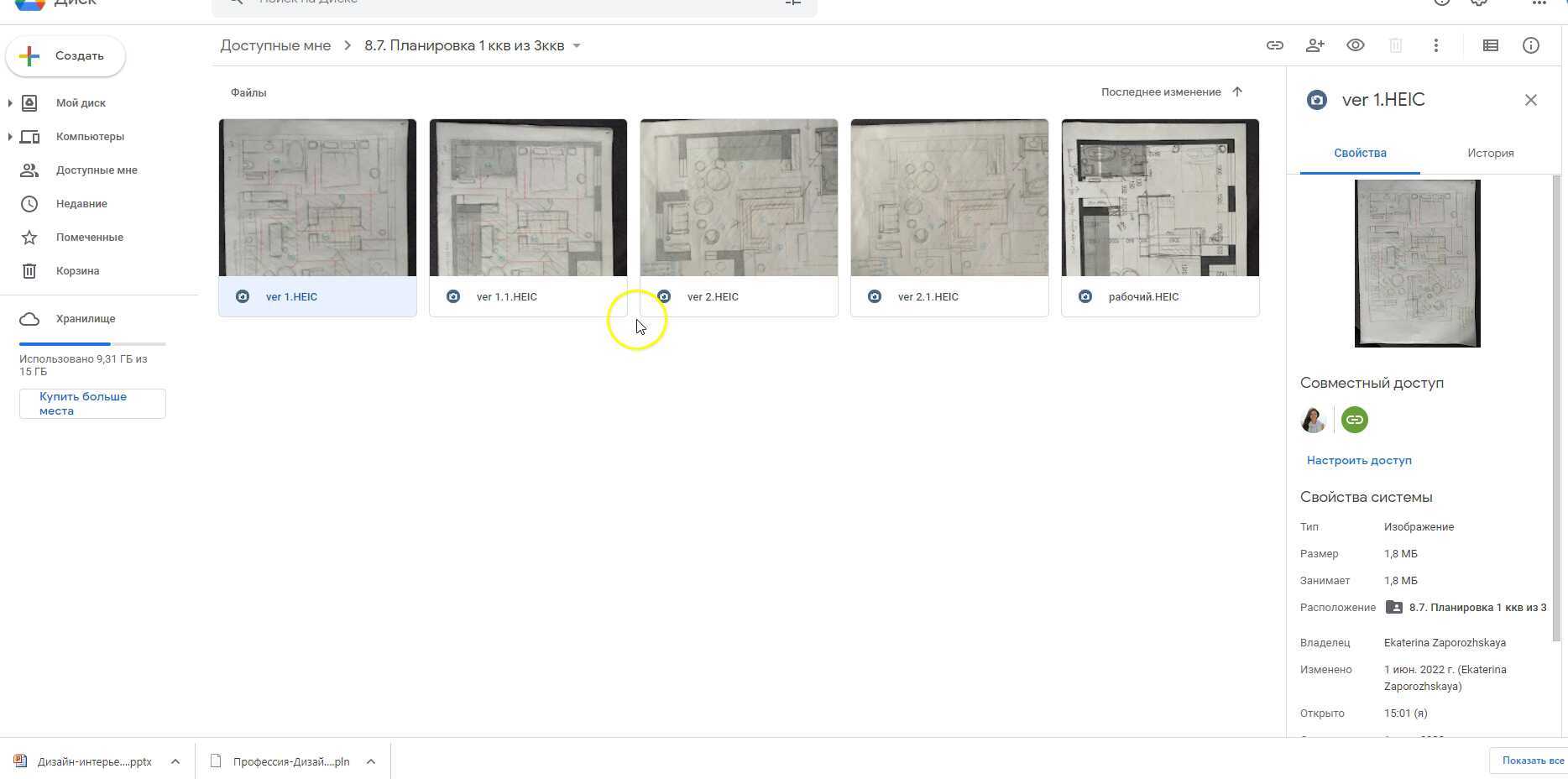The image size is (1568, 779).
Task: Open the three-dot more actions menu
Action: [1435, 45]
